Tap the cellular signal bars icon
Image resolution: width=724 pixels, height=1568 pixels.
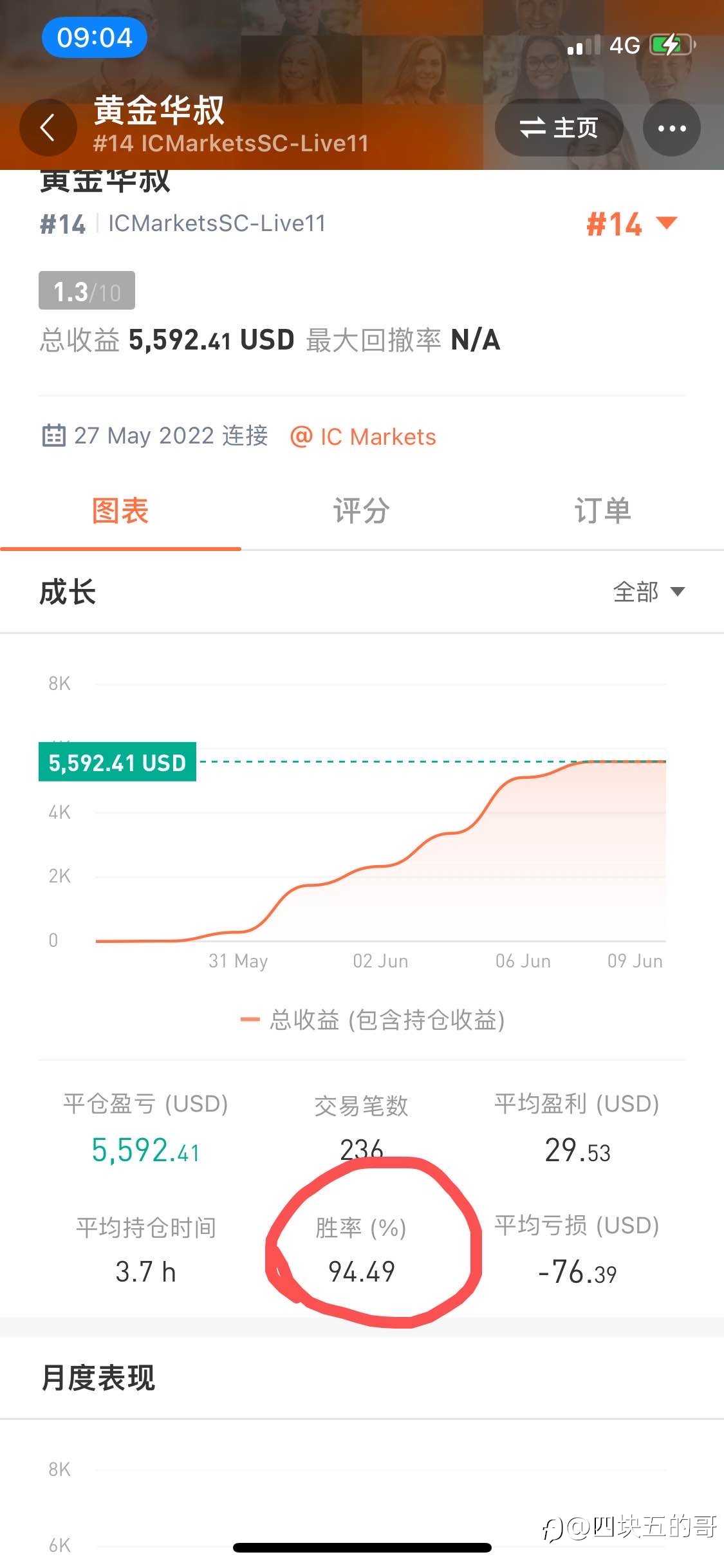(584, 45)
